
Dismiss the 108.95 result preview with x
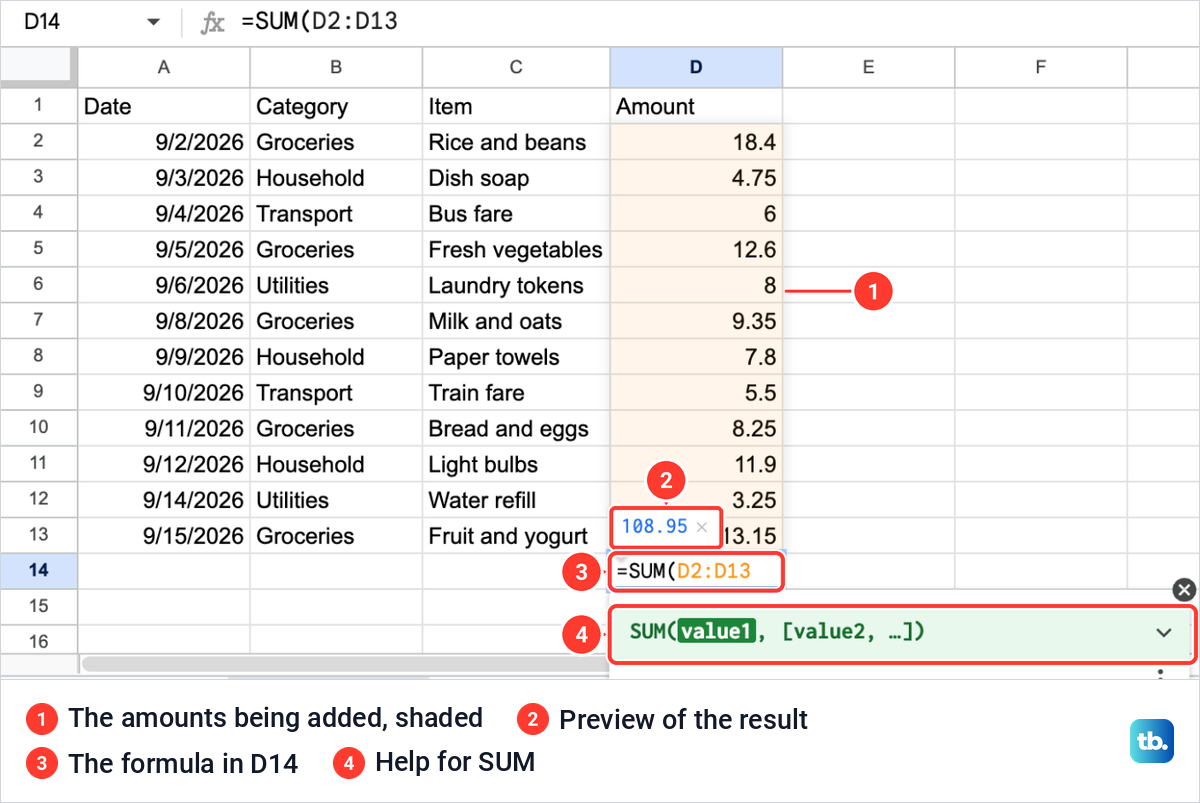[702, 526]
